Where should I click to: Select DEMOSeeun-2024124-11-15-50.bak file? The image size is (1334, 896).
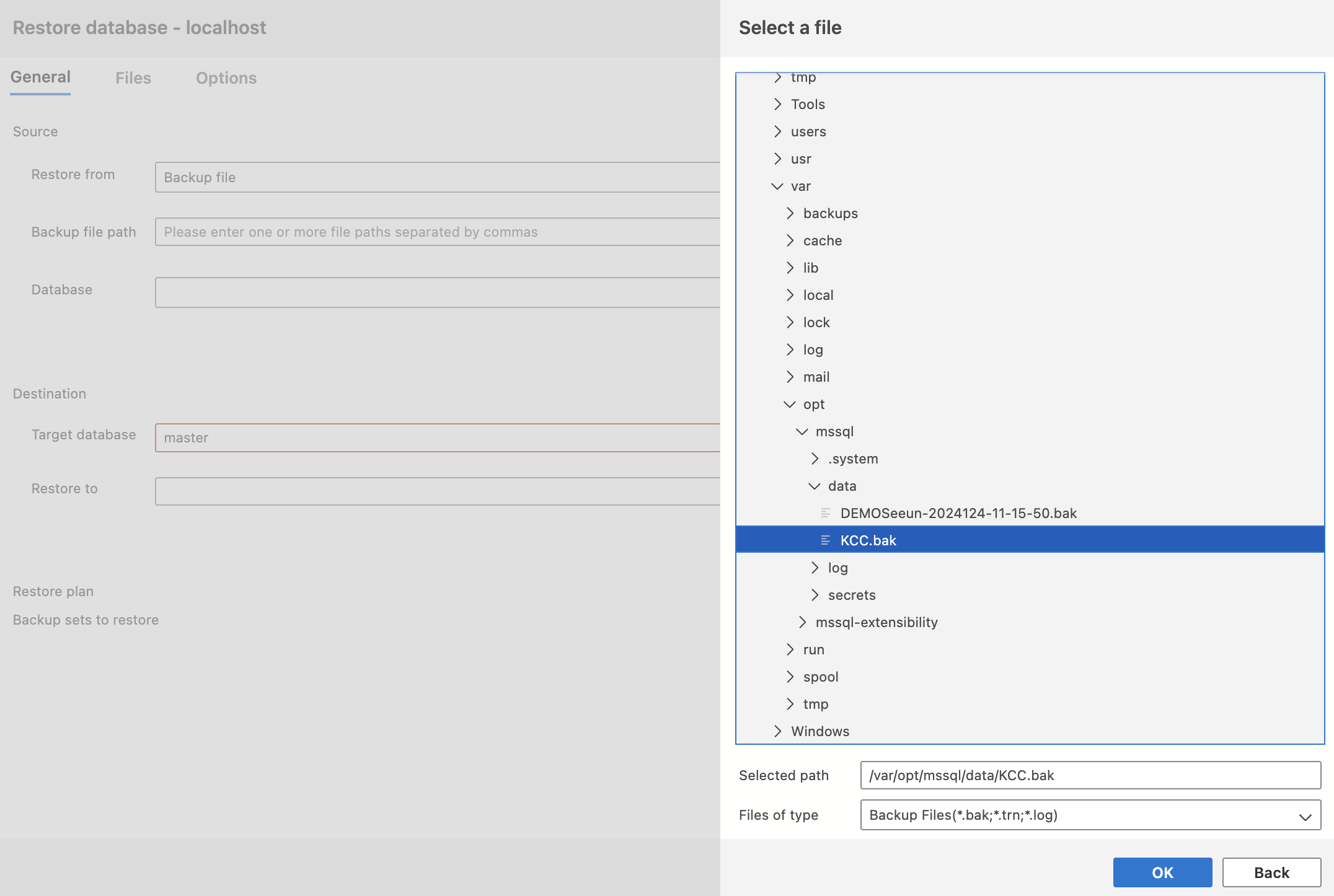[958, 513]
